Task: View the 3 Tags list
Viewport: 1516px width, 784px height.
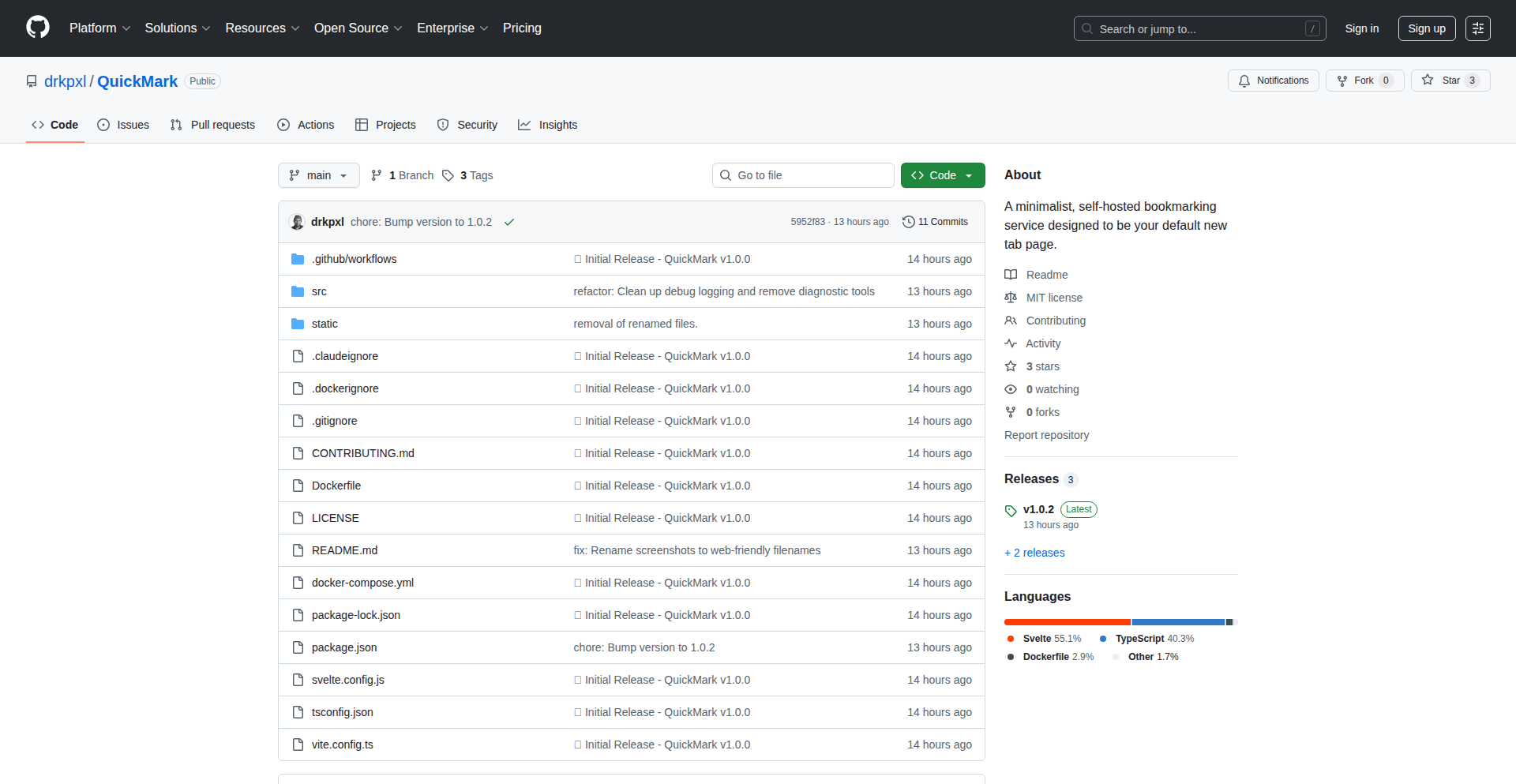Action: pyautogui.click(x=467, y=175)
